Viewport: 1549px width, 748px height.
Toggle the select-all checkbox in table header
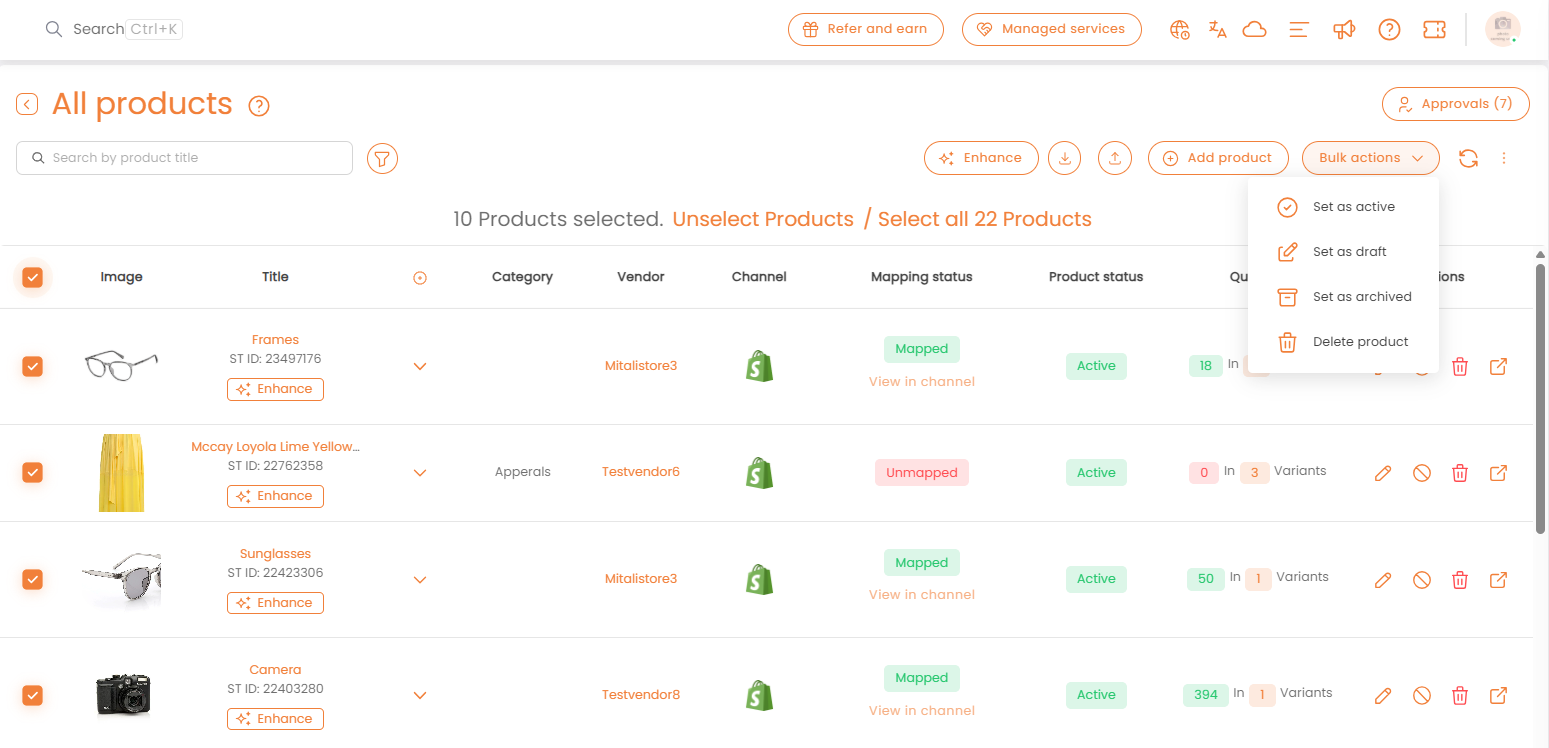[33, 277]
